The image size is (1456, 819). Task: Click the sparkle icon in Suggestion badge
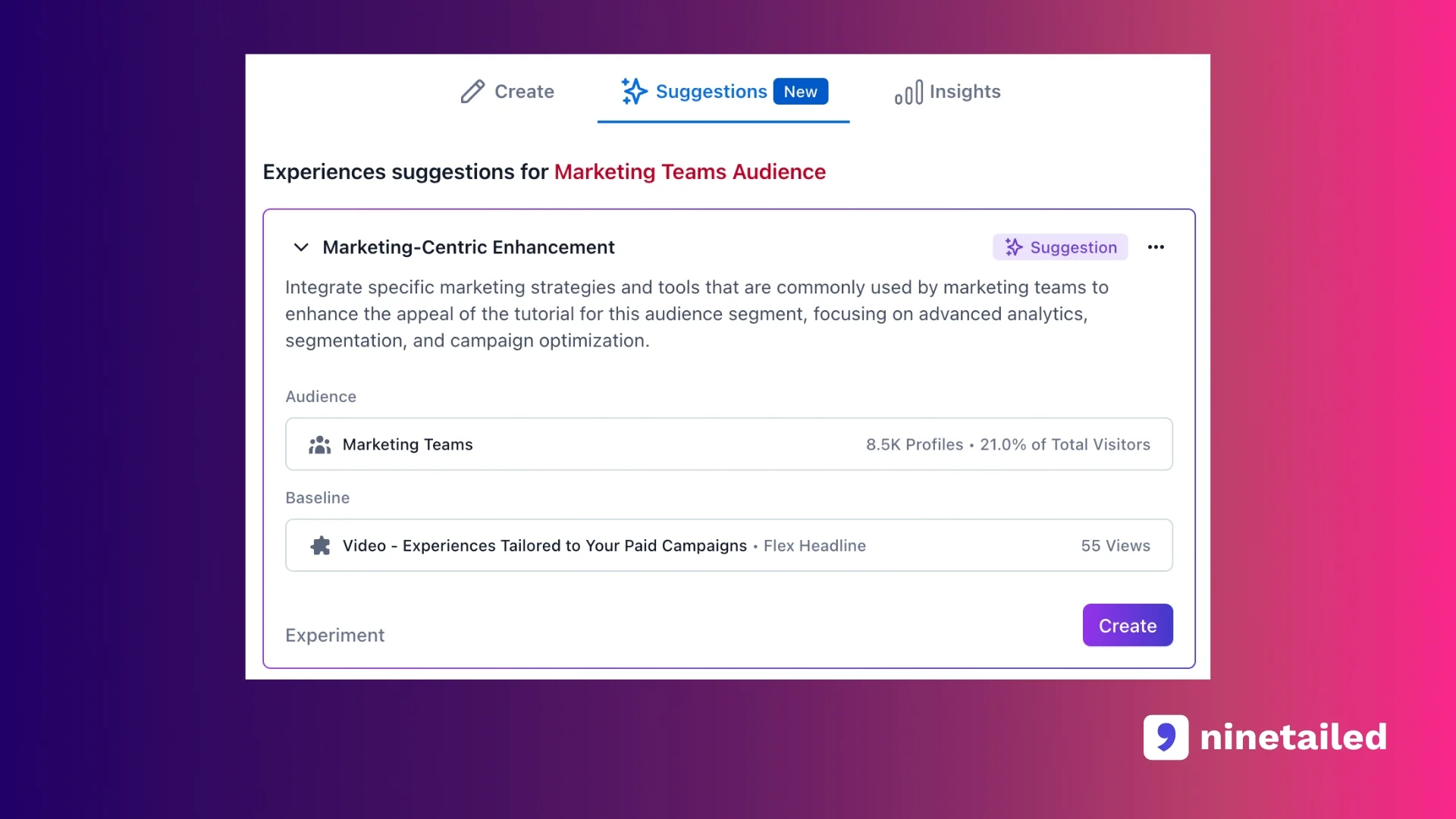coord(1014,247)
